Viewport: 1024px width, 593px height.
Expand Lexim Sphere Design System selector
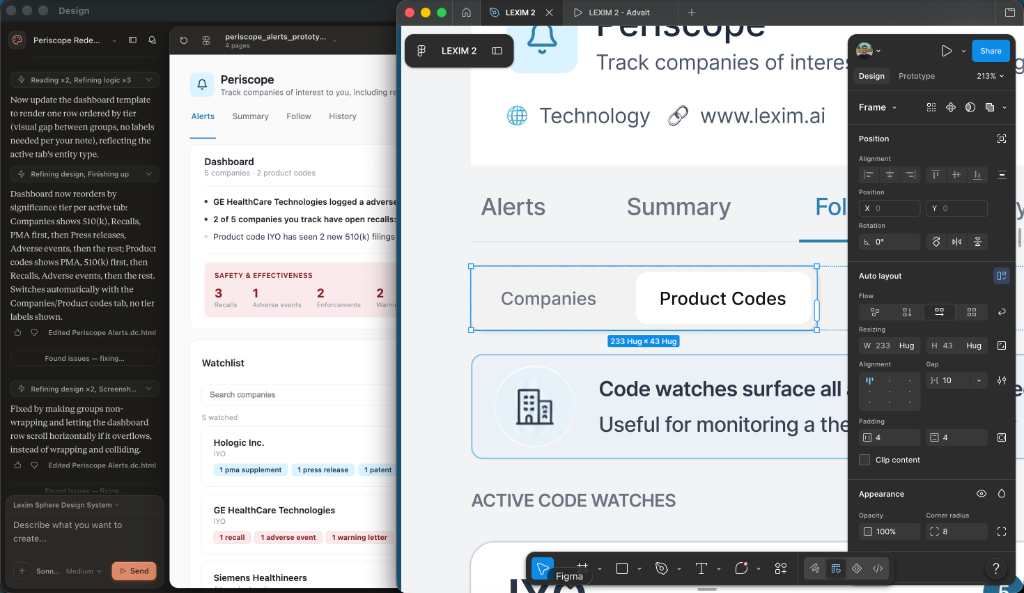pos(66,505)
